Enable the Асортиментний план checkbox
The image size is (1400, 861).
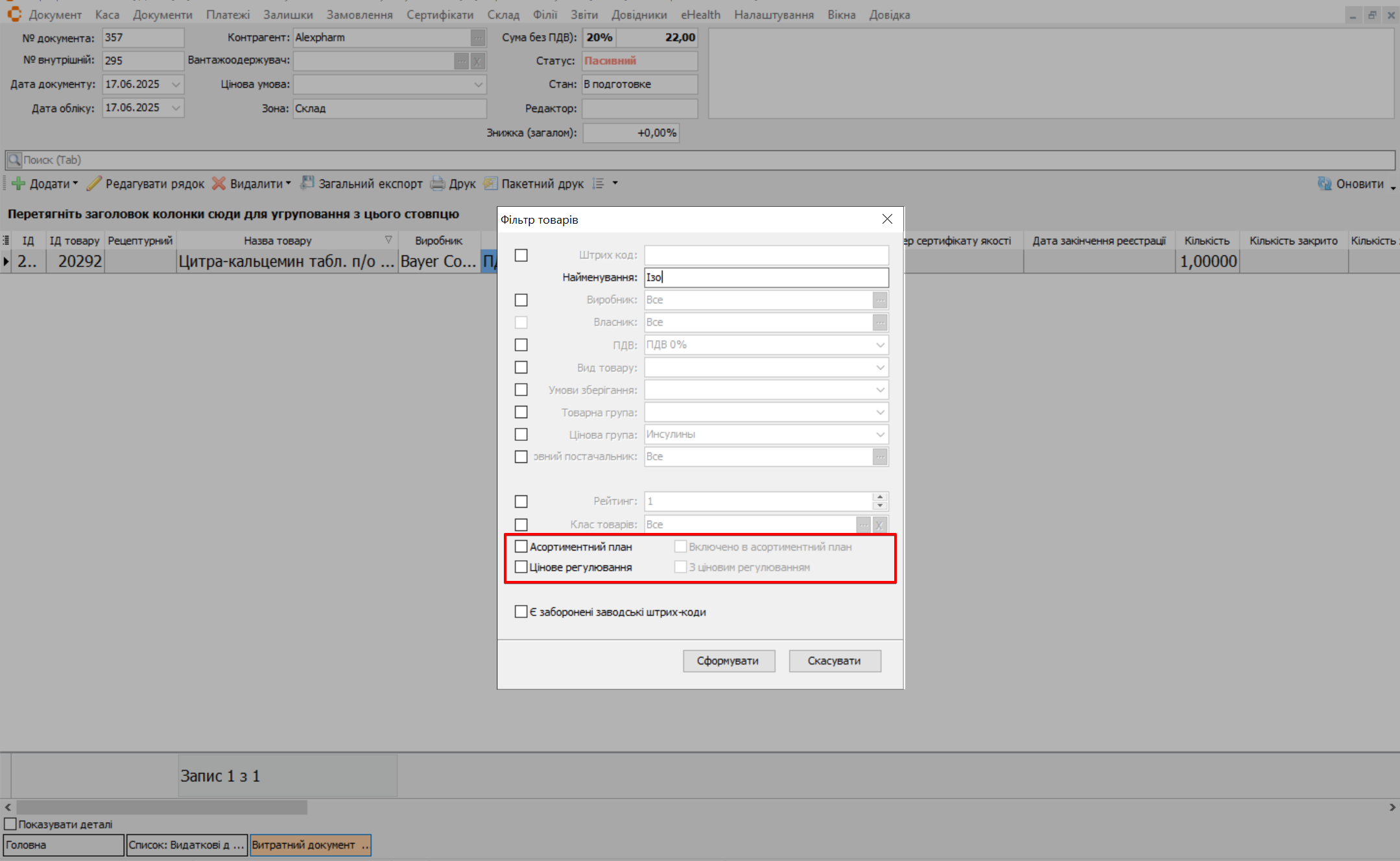(x=521, y=547)
